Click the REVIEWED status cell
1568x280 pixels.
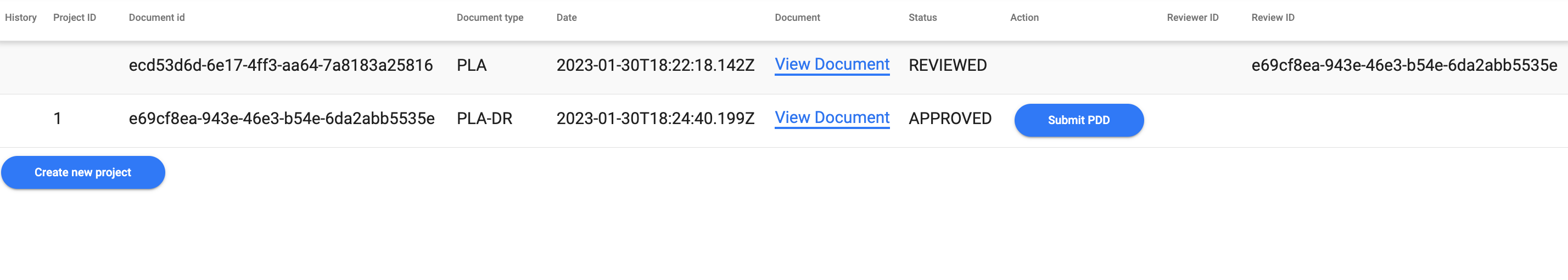pyautogui.click(x=947, y=65)
